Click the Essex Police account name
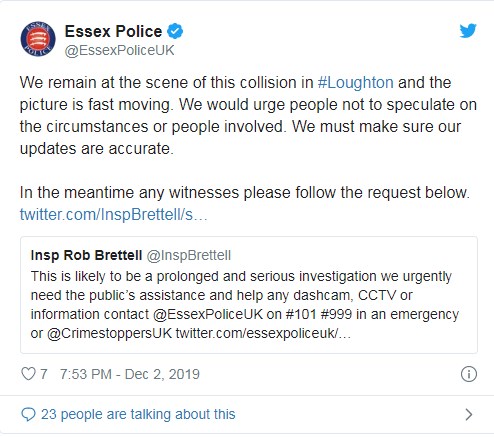494x437 pixels. [x=113, y=31]
